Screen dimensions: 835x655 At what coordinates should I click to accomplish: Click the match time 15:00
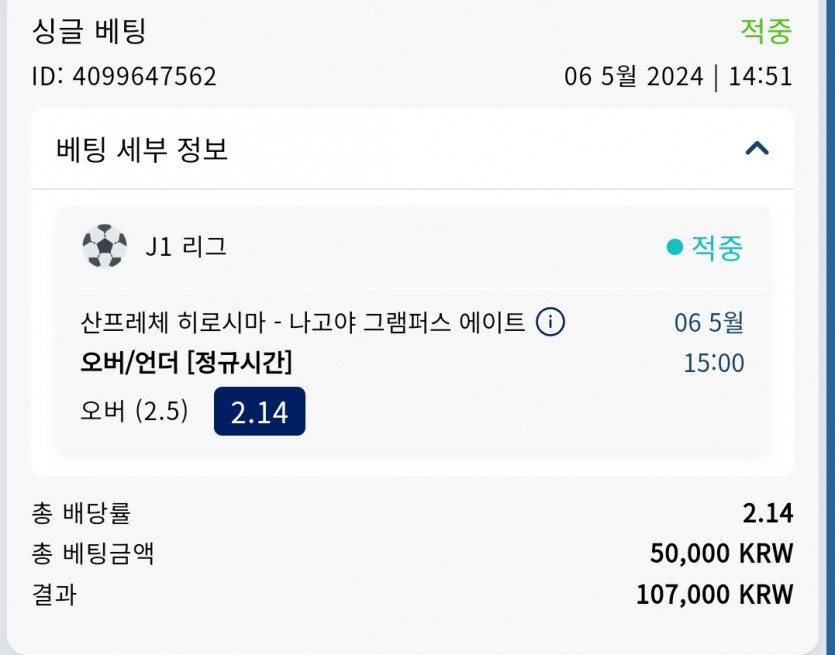tap(714, 363)
